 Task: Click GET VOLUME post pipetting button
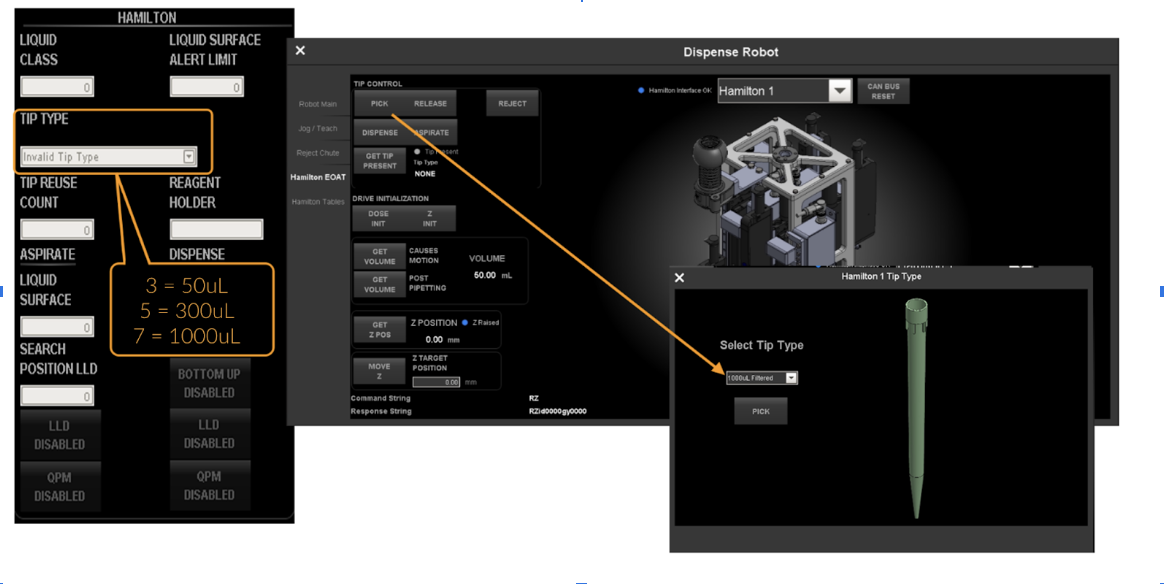(x=379, y=284)
